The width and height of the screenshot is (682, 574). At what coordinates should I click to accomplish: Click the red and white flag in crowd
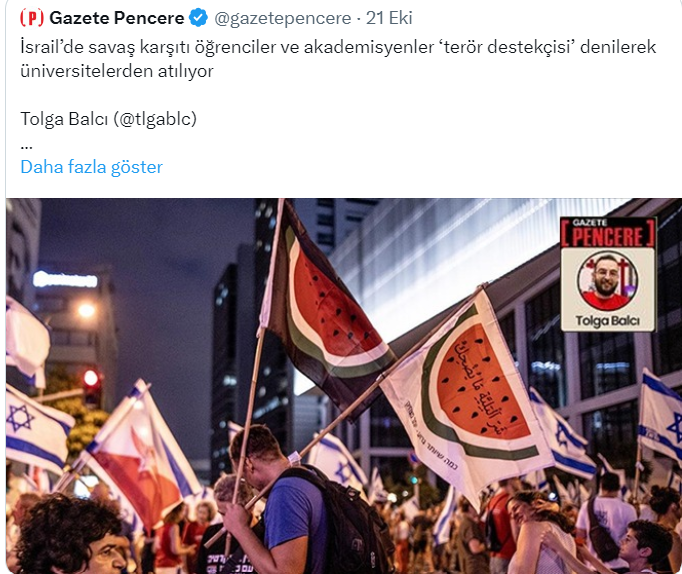[135, 474]
